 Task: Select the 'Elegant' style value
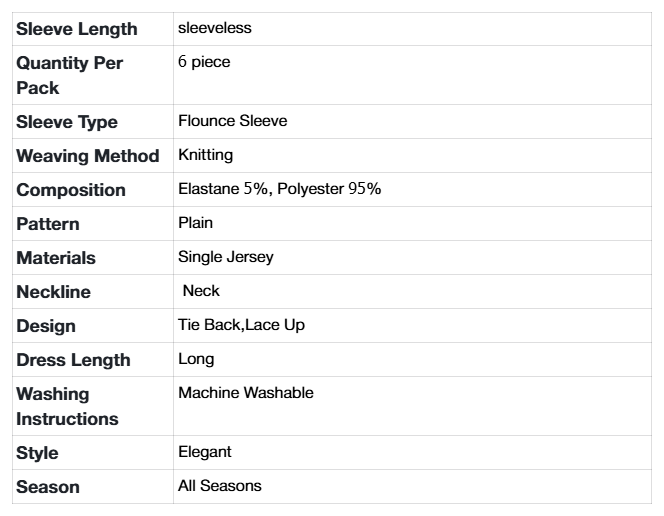tap(204, 452)
